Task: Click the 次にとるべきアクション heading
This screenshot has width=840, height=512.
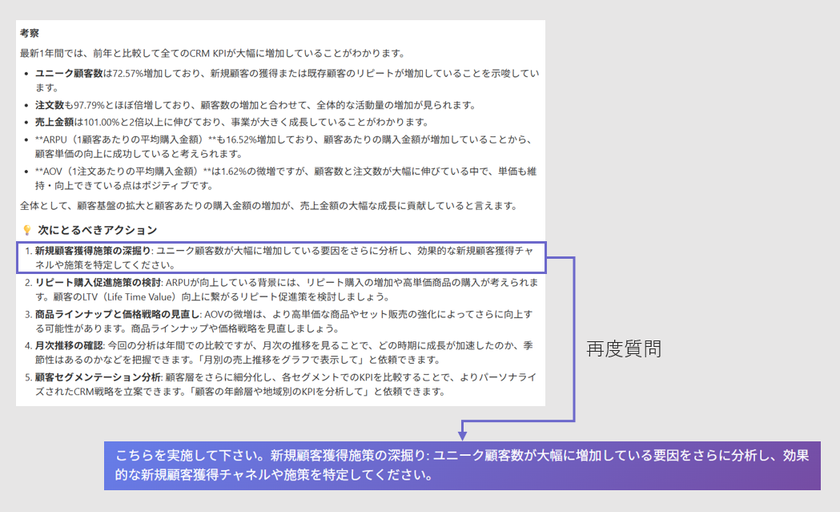Action: coord(98,230)
